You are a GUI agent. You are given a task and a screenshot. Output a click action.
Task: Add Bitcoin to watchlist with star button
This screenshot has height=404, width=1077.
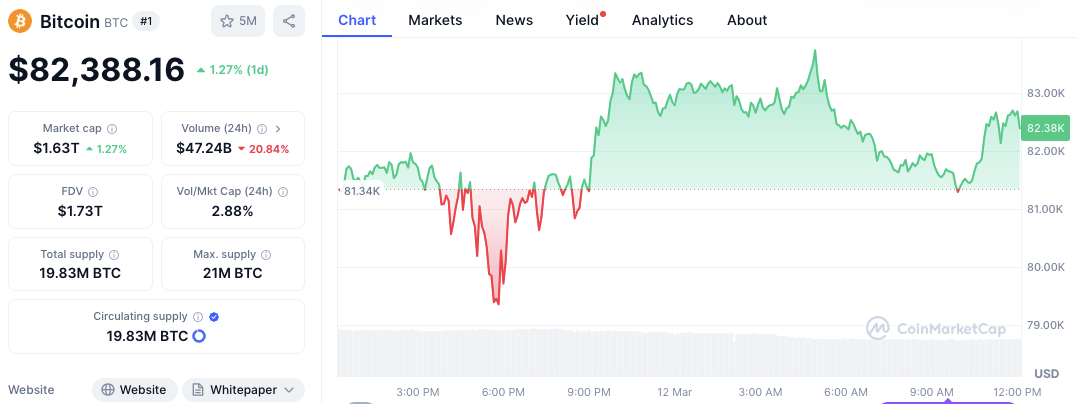[x=237, y=20]
